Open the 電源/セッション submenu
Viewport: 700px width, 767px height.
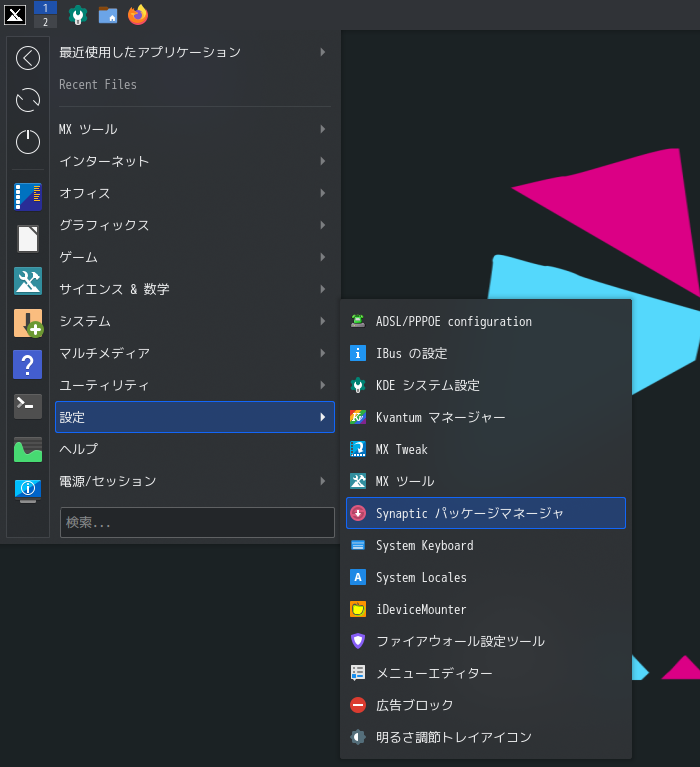[195, 481]
